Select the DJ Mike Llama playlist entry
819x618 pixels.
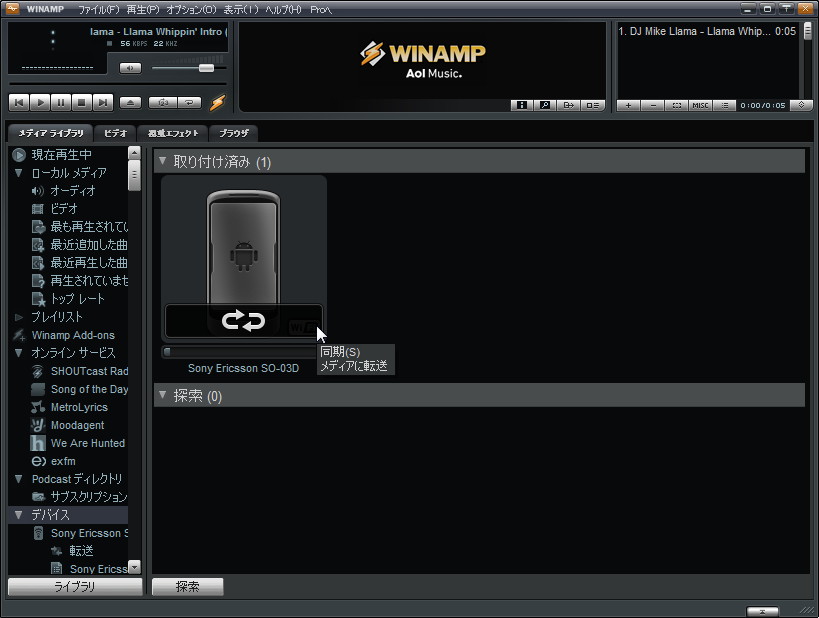click(x=707, y=31)
